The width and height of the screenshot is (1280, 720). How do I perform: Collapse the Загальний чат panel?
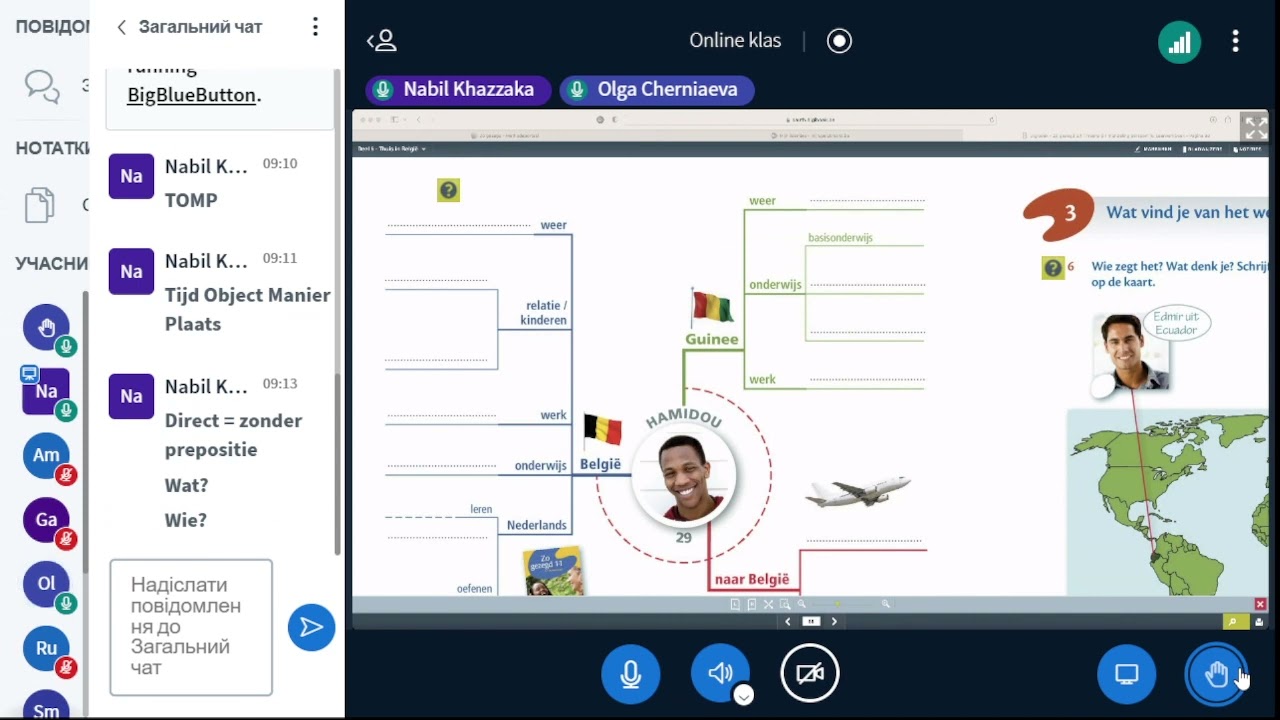(x=189, y=27)
